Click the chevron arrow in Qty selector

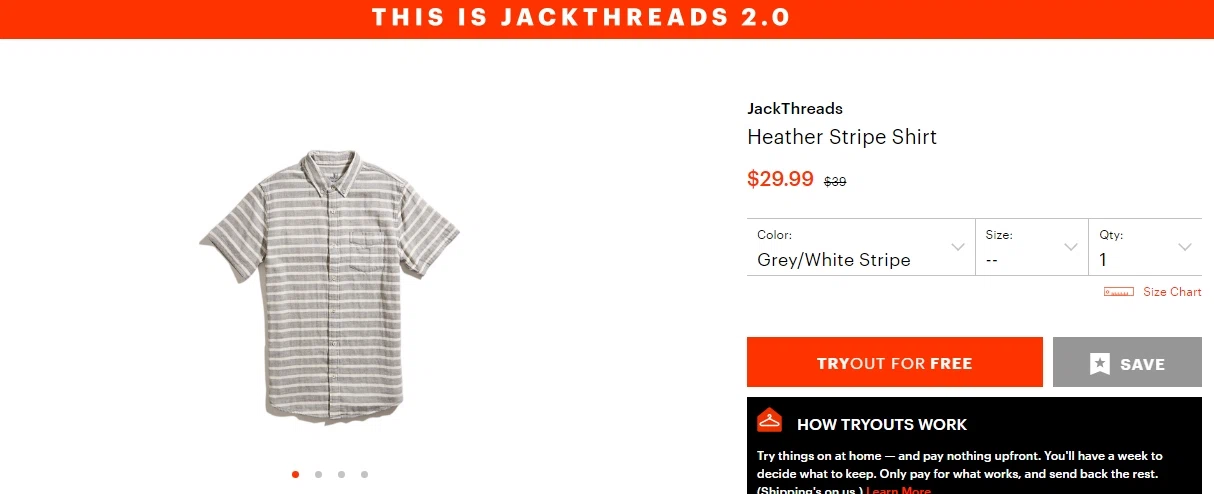[x=1185, y=247]
